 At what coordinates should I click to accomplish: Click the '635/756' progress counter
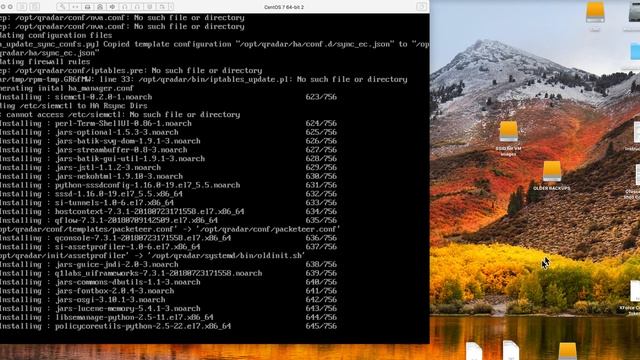coord(321,220)
